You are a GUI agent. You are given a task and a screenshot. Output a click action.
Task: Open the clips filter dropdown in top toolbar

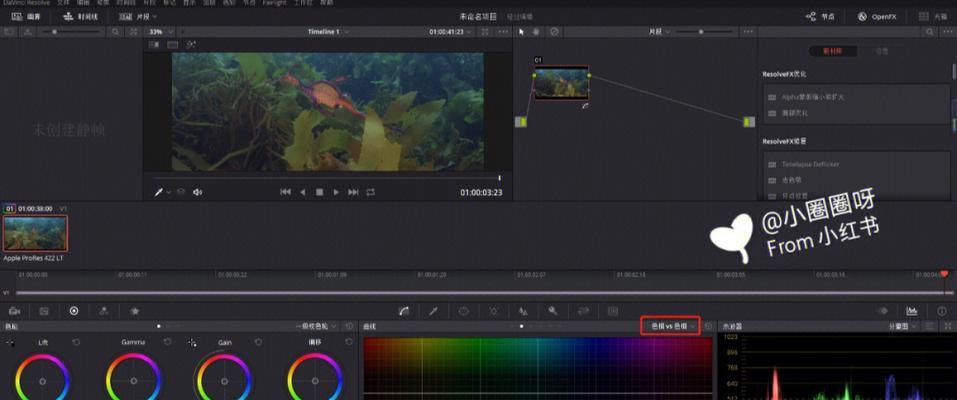point(138,16)
